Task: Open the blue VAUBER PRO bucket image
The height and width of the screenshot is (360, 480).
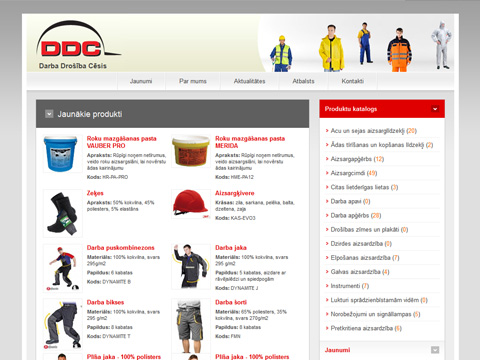Action: pyautogui.click(x=60, y=154)
